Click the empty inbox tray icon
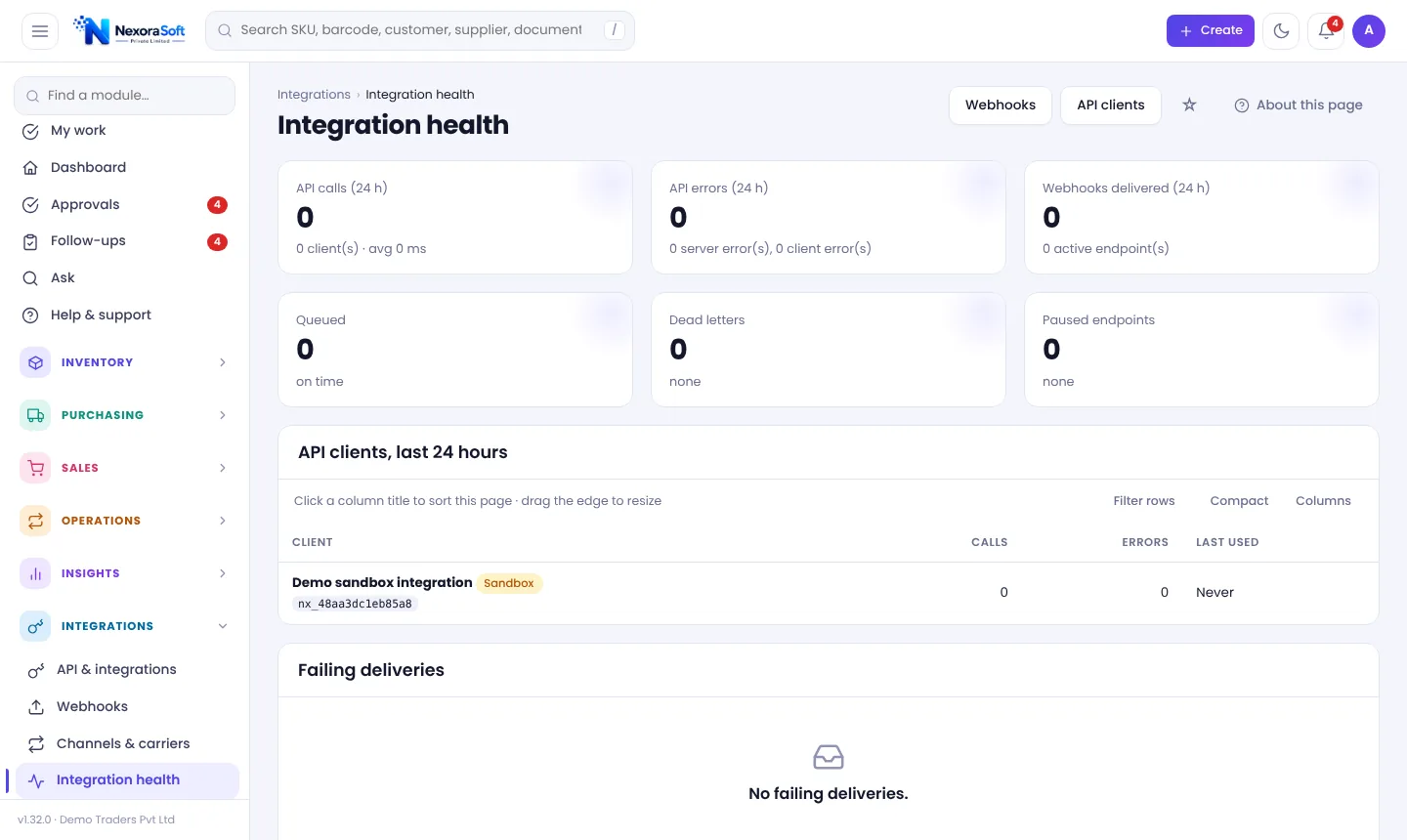The width and height of the screenshot is (1407, 840). 829,757
